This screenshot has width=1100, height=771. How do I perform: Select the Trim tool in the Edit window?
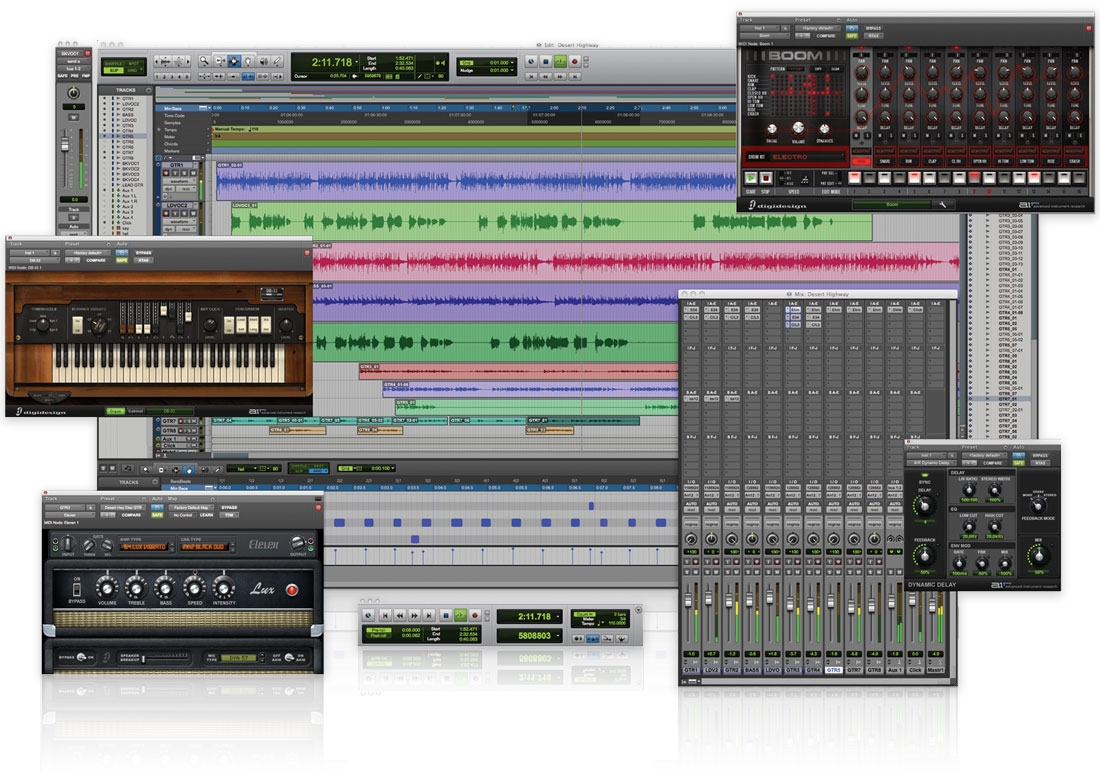tap(219, 62)
